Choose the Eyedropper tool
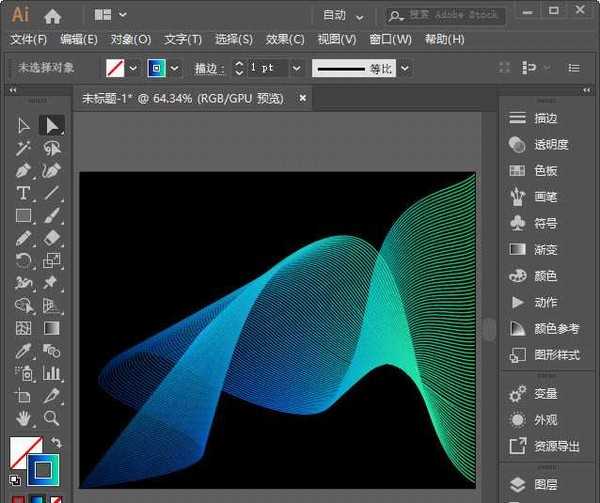This screenshot has height=503, width=600. pyautogui.click(x=24, y=351)
